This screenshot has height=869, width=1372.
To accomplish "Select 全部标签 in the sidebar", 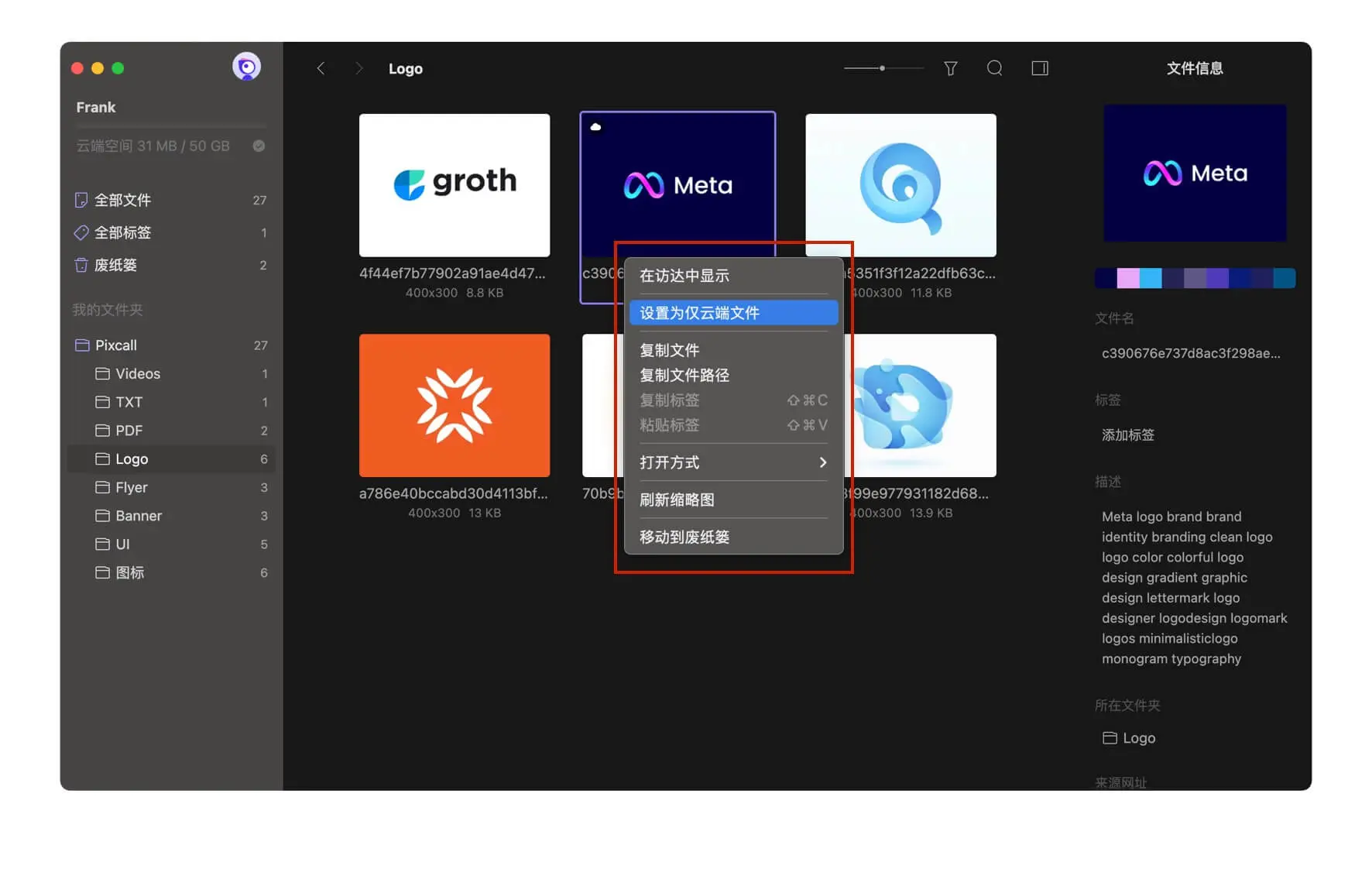I will click(x=170, y=232).
